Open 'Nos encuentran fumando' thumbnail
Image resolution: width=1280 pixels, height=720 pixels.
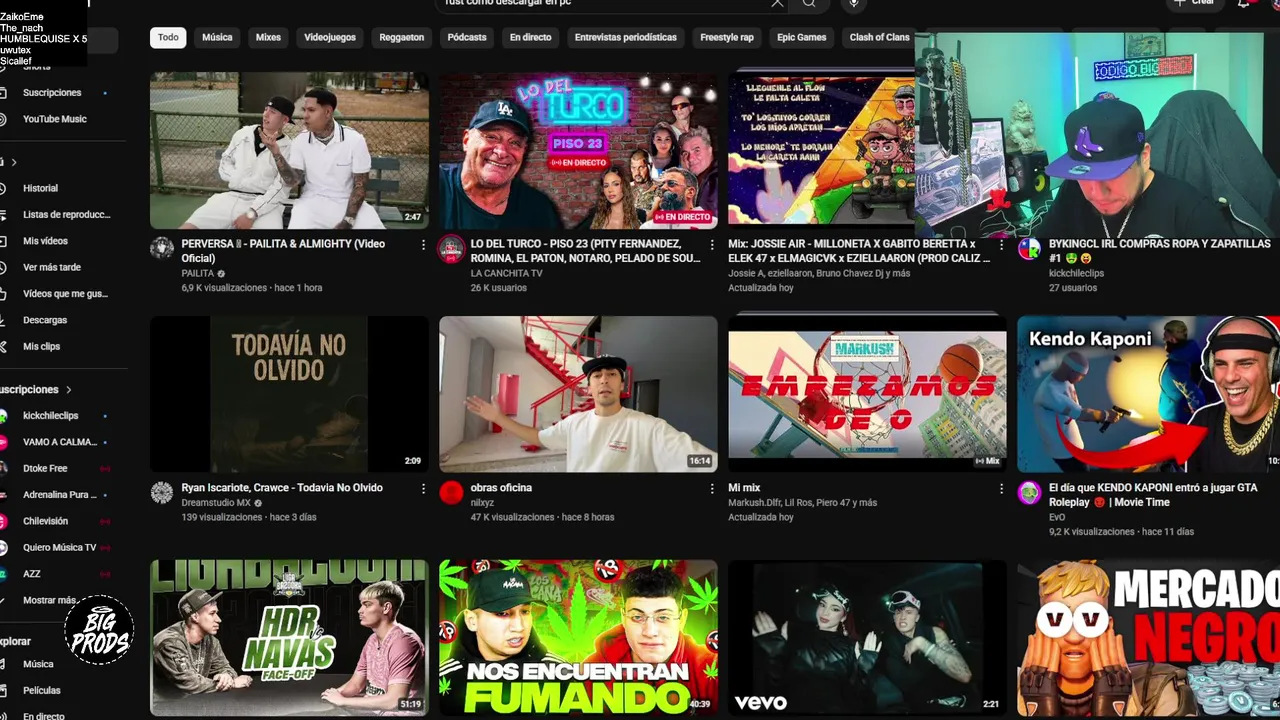click(578, 638)
